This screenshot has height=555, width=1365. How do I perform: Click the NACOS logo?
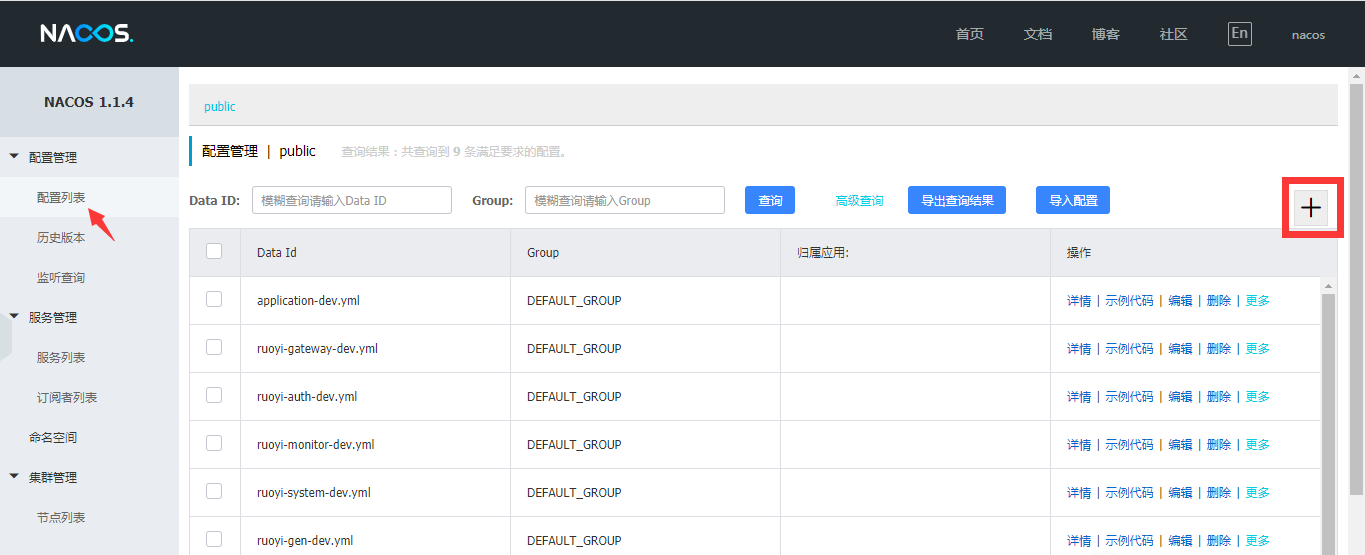(87, 34)
